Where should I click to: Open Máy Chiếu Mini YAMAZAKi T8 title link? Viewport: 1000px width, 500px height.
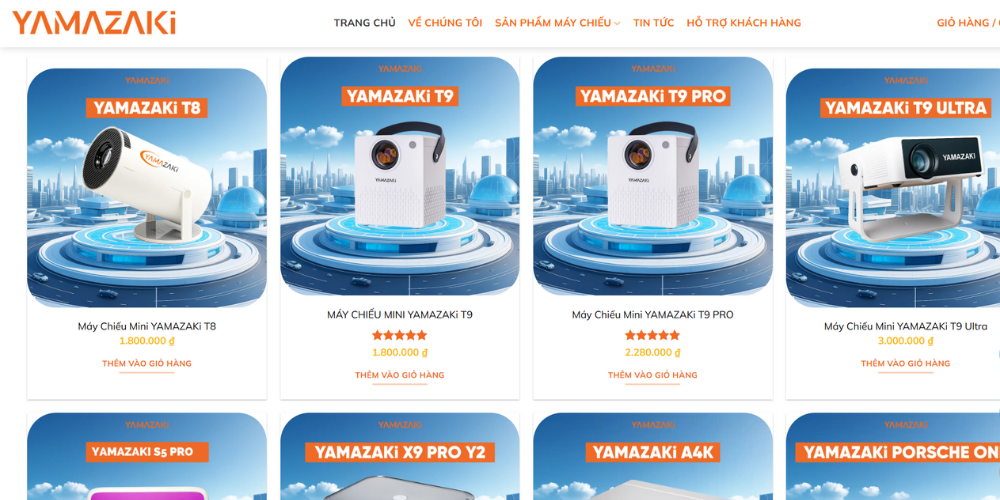(147, 326)
